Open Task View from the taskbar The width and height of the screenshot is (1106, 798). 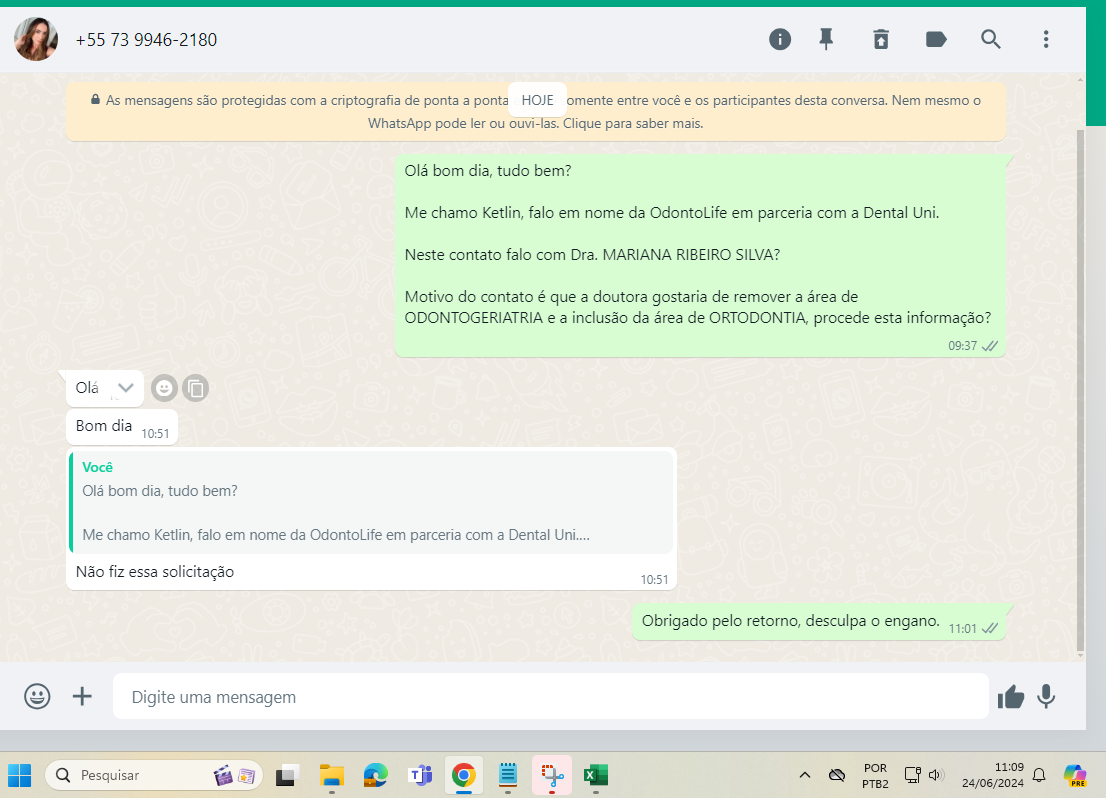pyautogui.click(x=287, y=775)
